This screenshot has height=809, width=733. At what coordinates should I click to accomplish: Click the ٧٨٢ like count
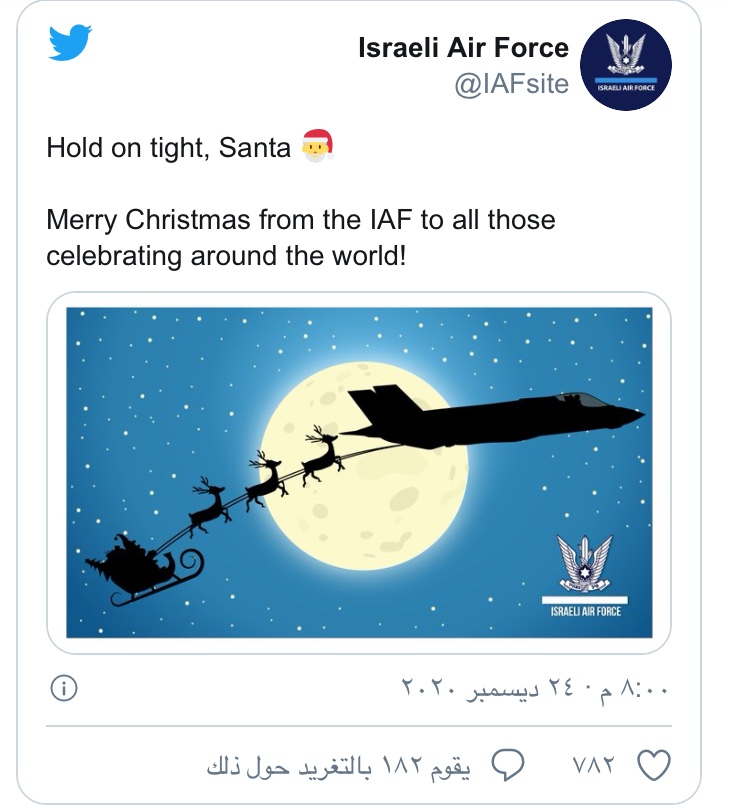click(x=599, y=767)
